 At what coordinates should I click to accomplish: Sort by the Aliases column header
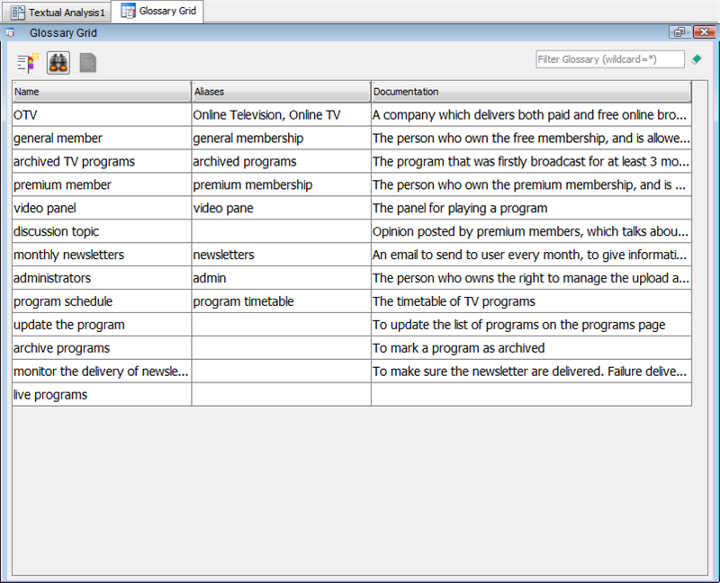(x=281, y=91)
